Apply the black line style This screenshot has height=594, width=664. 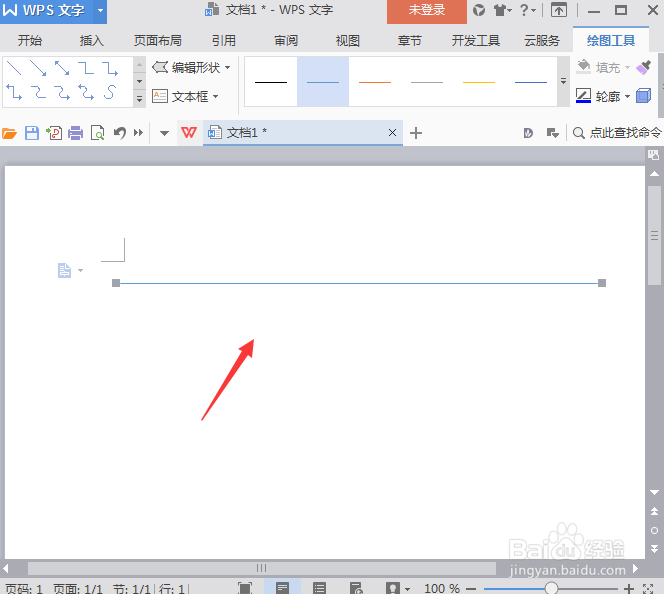(x=271, y=82)
